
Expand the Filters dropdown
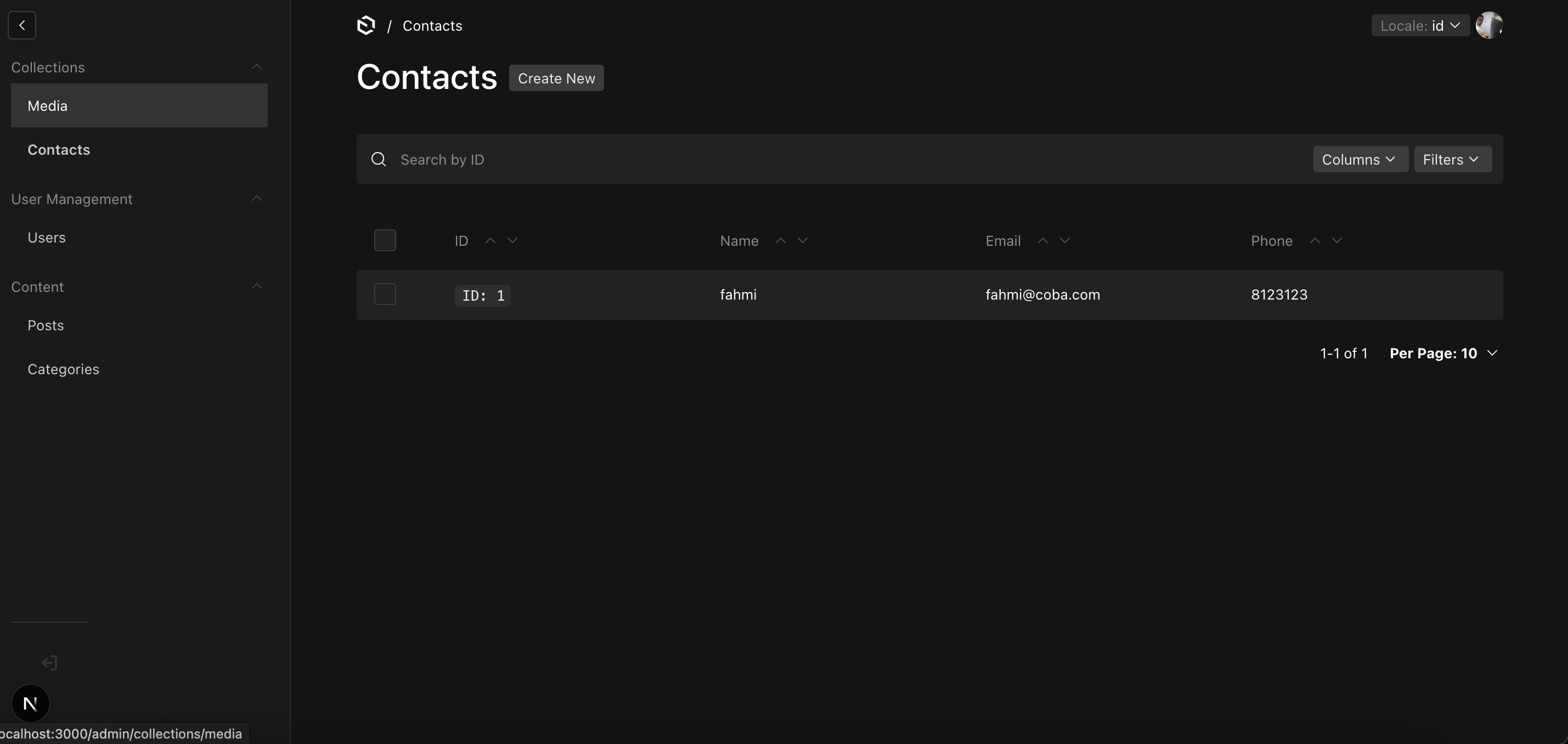click(x=1452, y=160)
